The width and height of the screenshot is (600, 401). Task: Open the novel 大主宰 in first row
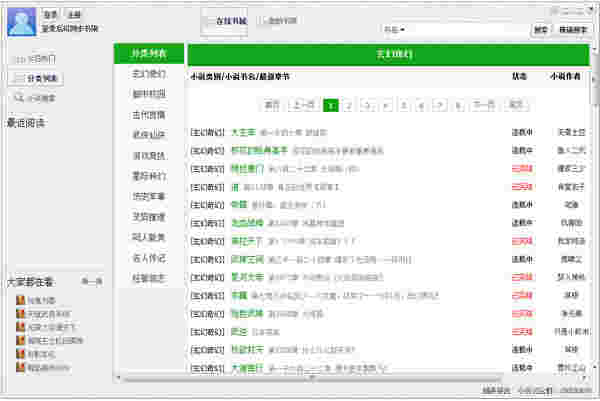(x=243, y=132)
